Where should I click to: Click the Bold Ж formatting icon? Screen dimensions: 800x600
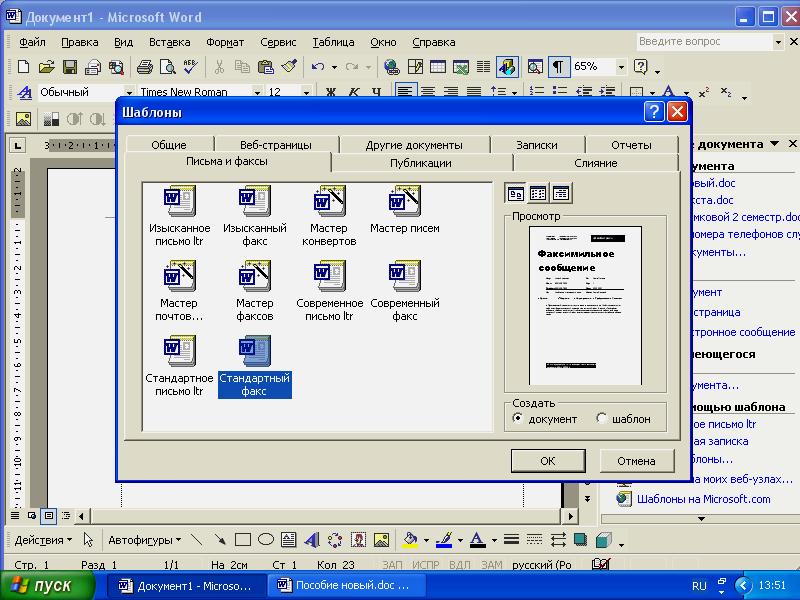coord(331,92)
